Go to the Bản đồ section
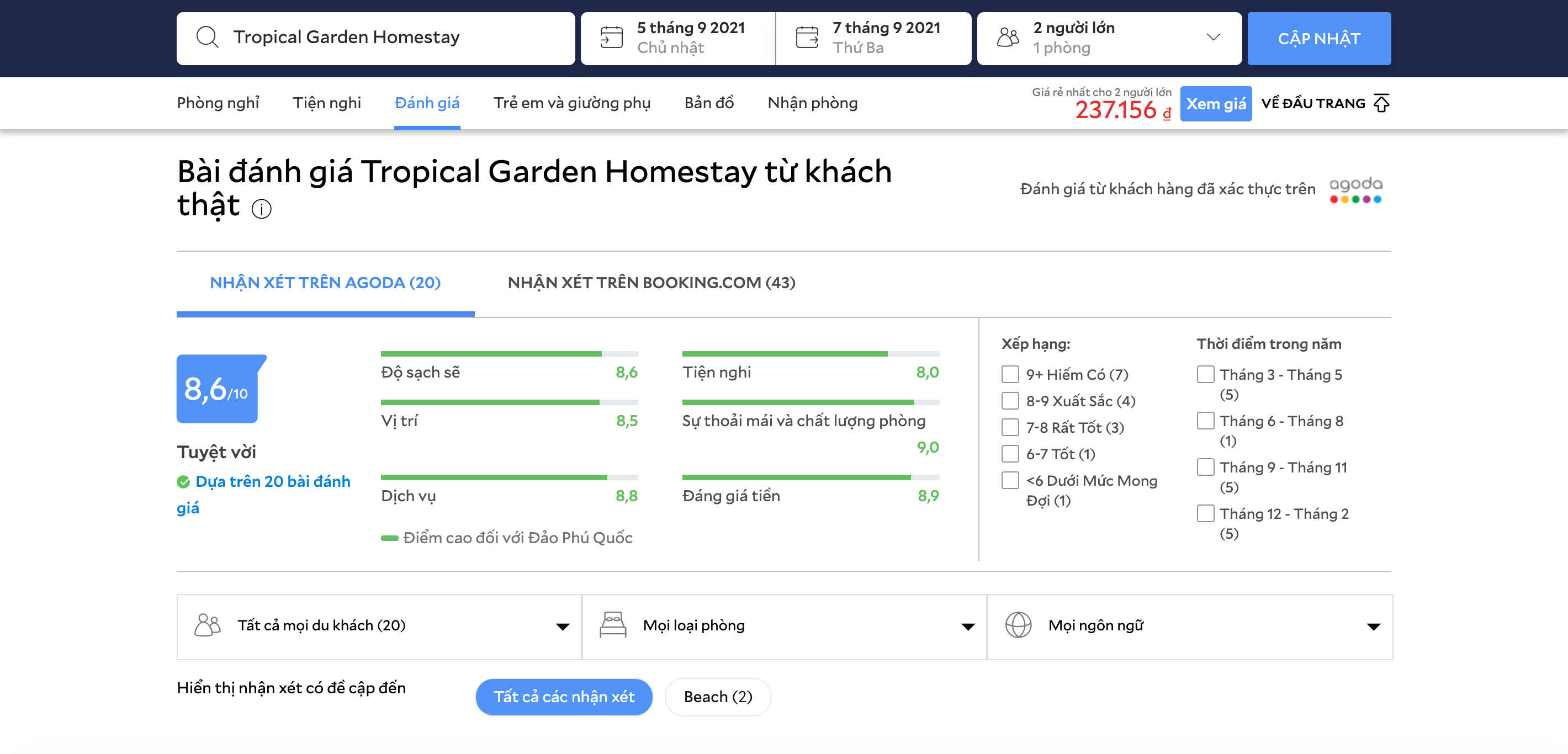Viewport: 1568px width, 754px height. point(709,103)
